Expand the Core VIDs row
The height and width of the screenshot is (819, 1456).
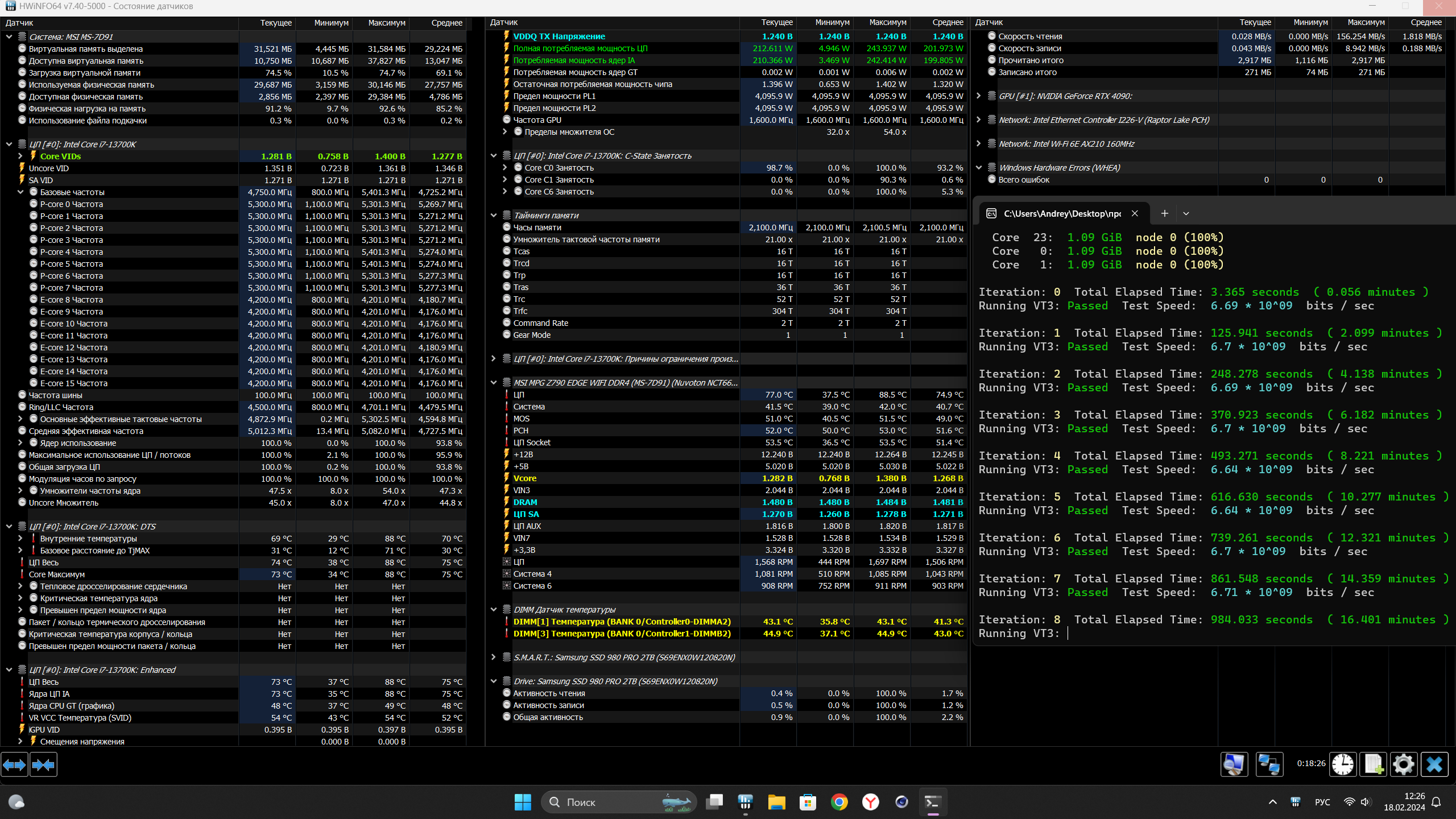click(x=20, y=156)
